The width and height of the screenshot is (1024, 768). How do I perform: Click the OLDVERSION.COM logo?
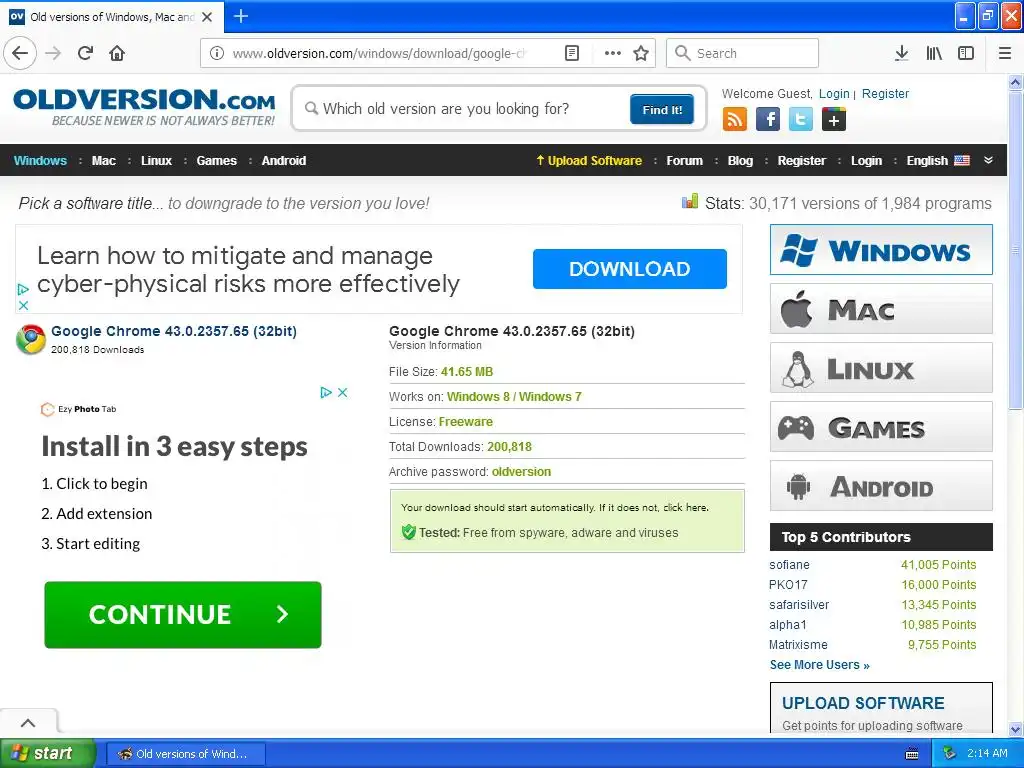(144, 107)
